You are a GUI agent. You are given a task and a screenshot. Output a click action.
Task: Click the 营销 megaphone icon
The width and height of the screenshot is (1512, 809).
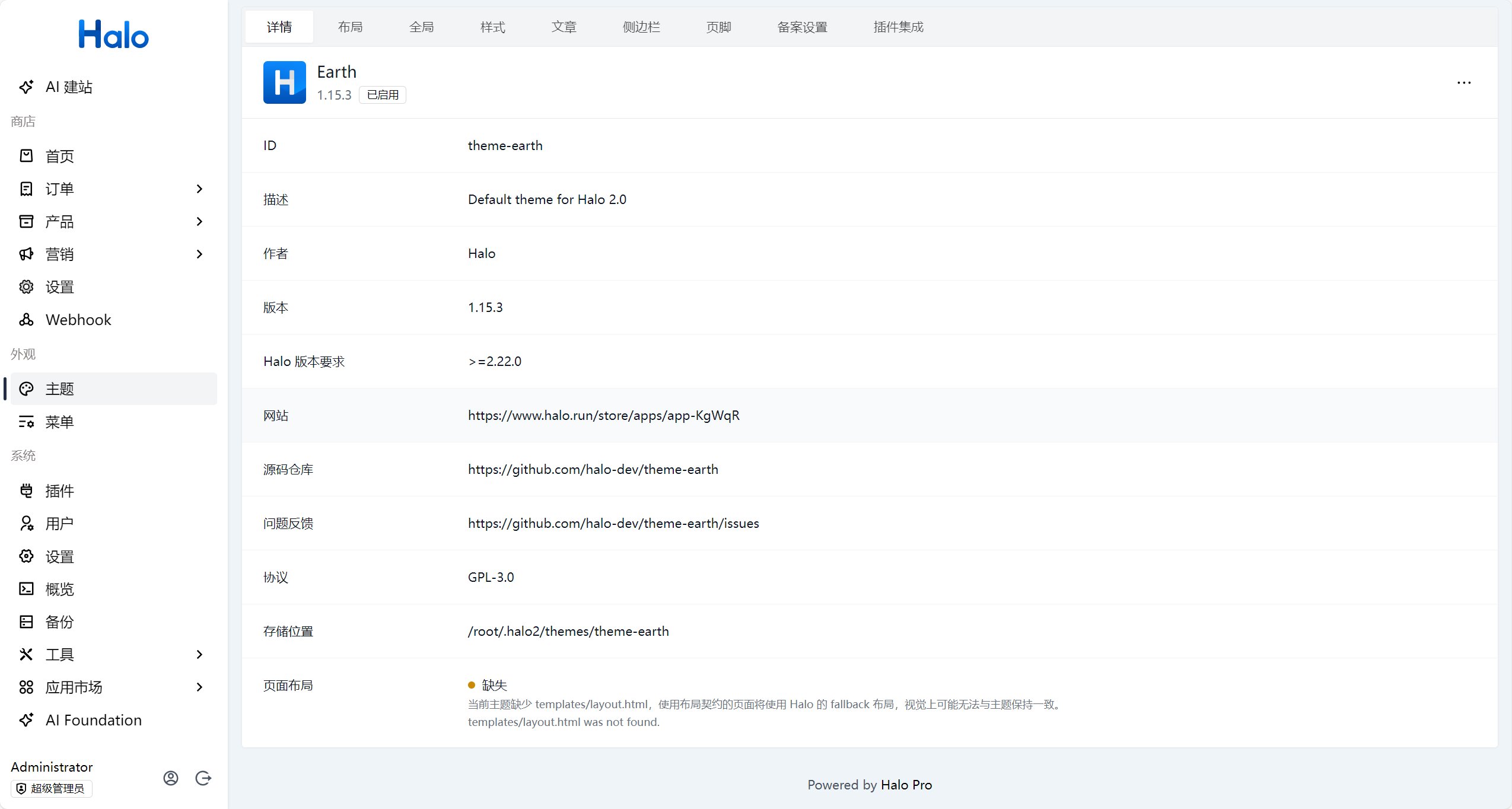26,254
